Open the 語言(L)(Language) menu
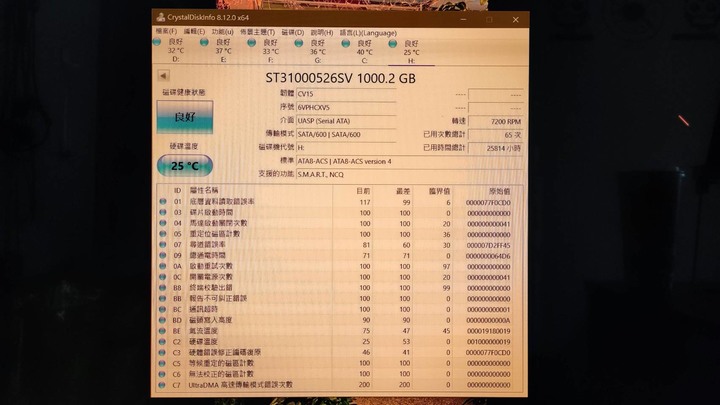The height and width of the screenshot is (405, 720). (x=368, y=33)
